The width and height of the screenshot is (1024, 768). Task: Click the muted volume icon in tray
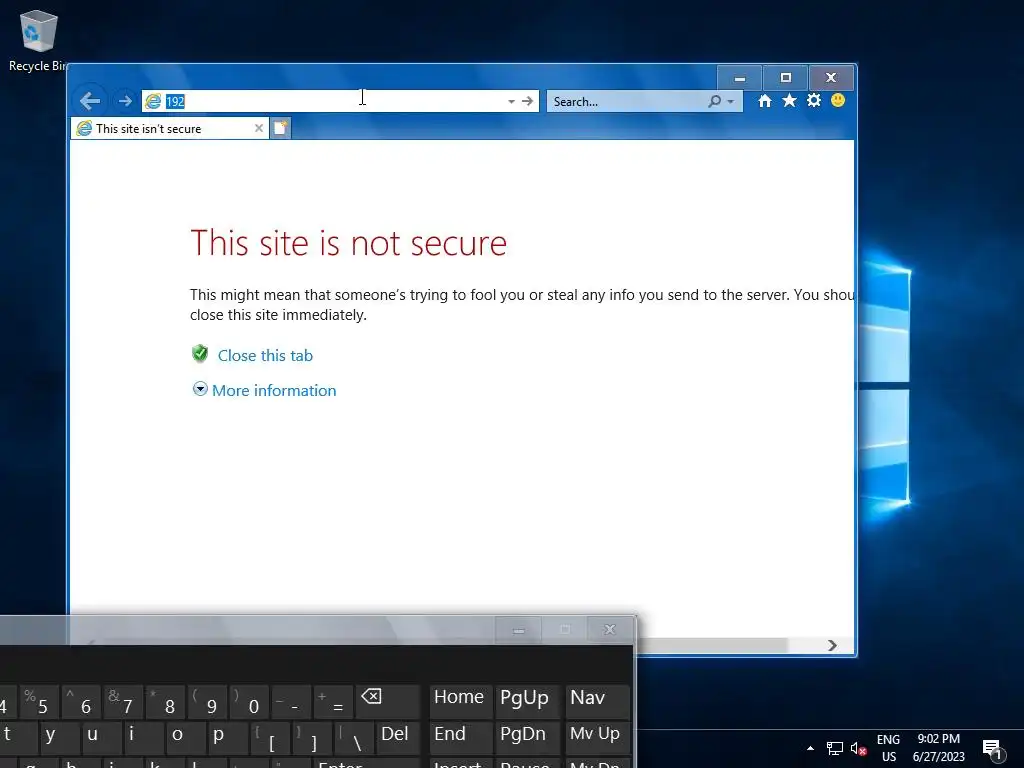pos(858,748)
